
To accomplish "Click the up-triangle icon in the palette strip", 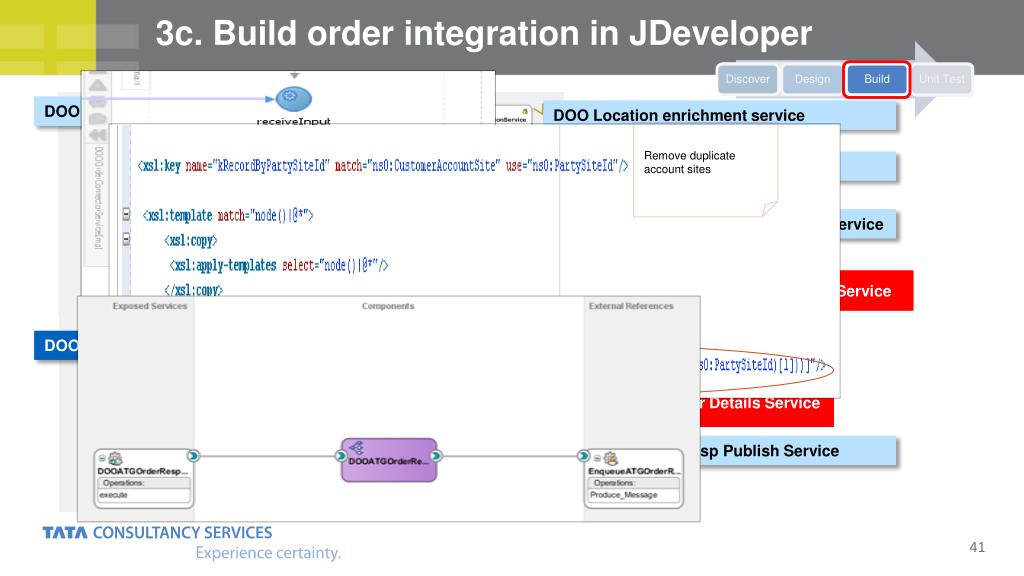I will coord(97,85).
